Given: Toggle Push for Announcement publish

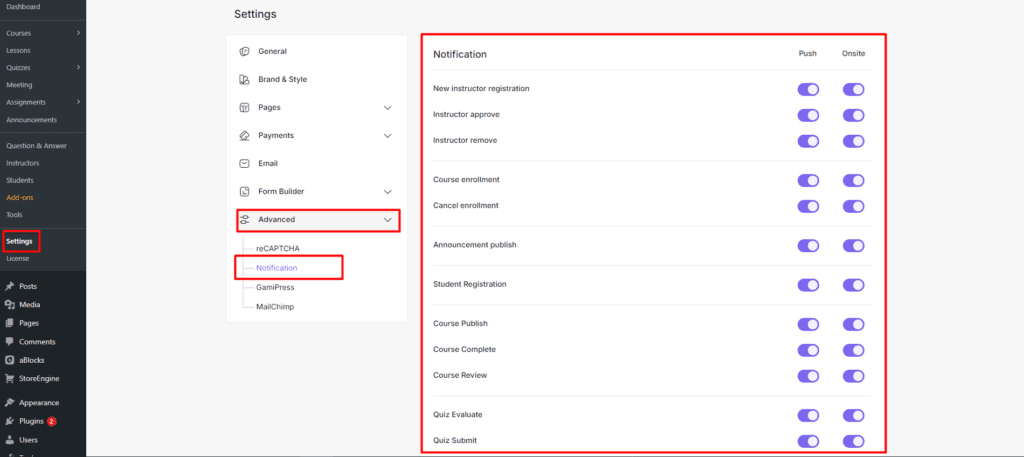Looking at the screenshot, I should tap(808, 246).
